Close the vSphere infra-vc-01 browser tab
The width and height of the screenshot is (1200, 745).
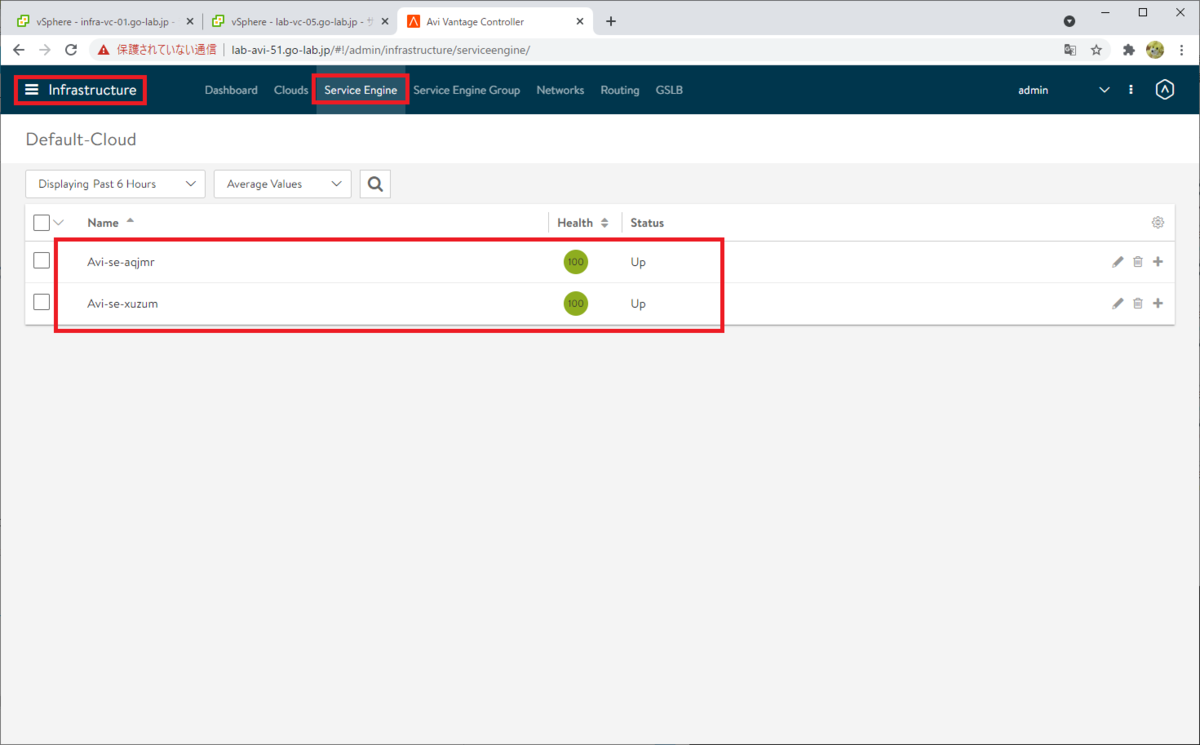[190, 21]
